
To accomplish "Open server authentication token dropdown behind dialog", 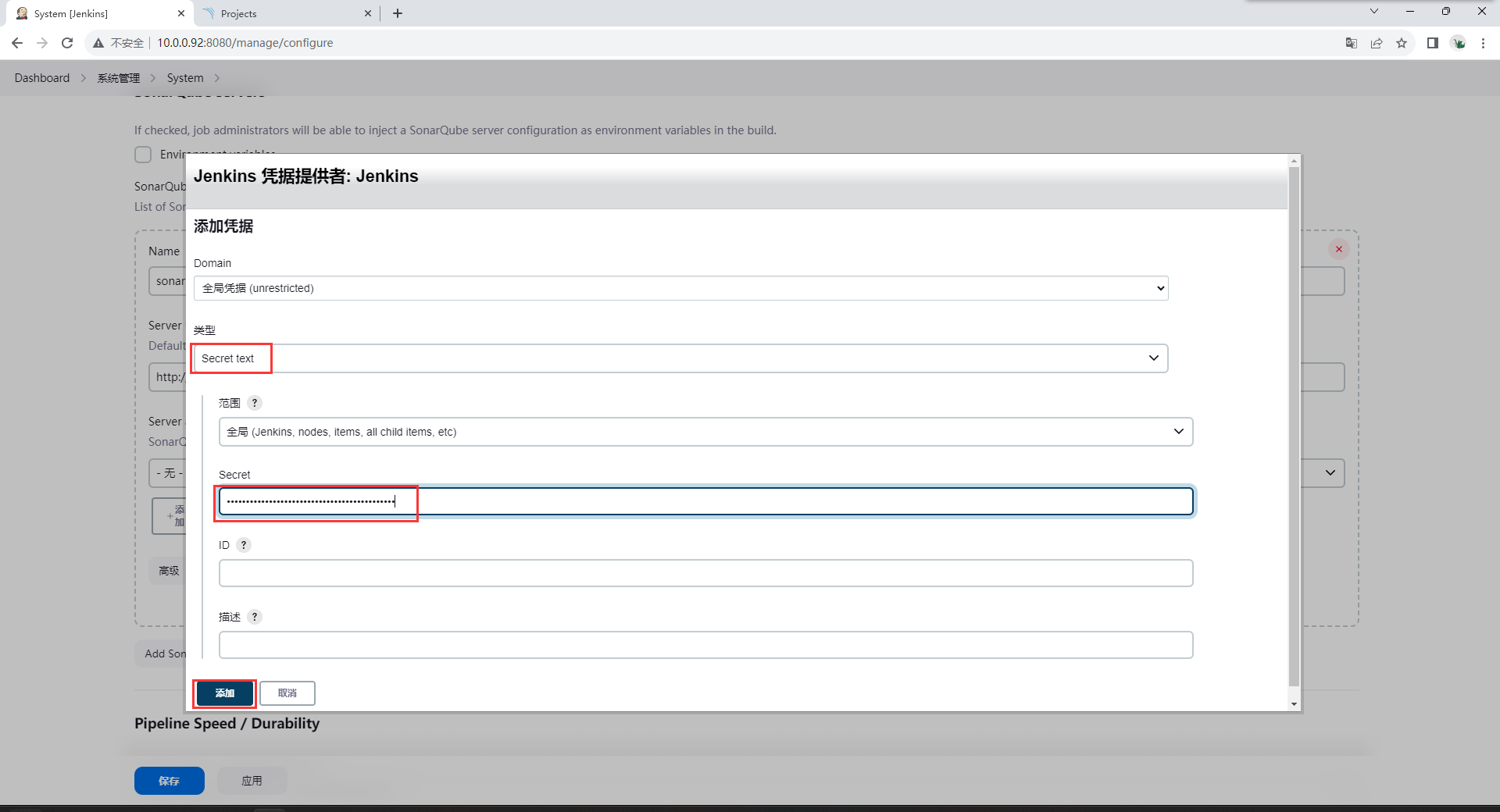I will [1329, 473].
